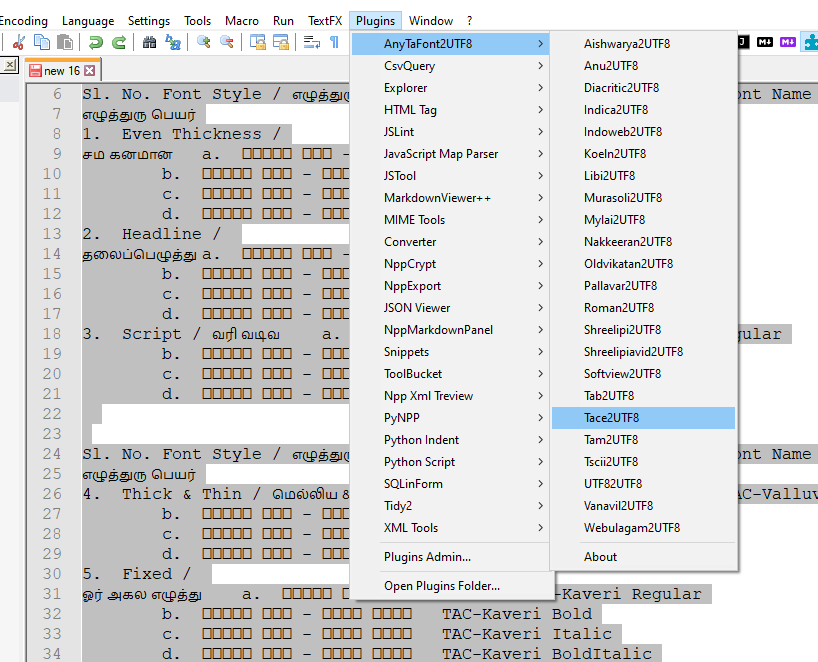Click the Copy icon in toolbar
818x662 pixels.
(x=42, y=42)
